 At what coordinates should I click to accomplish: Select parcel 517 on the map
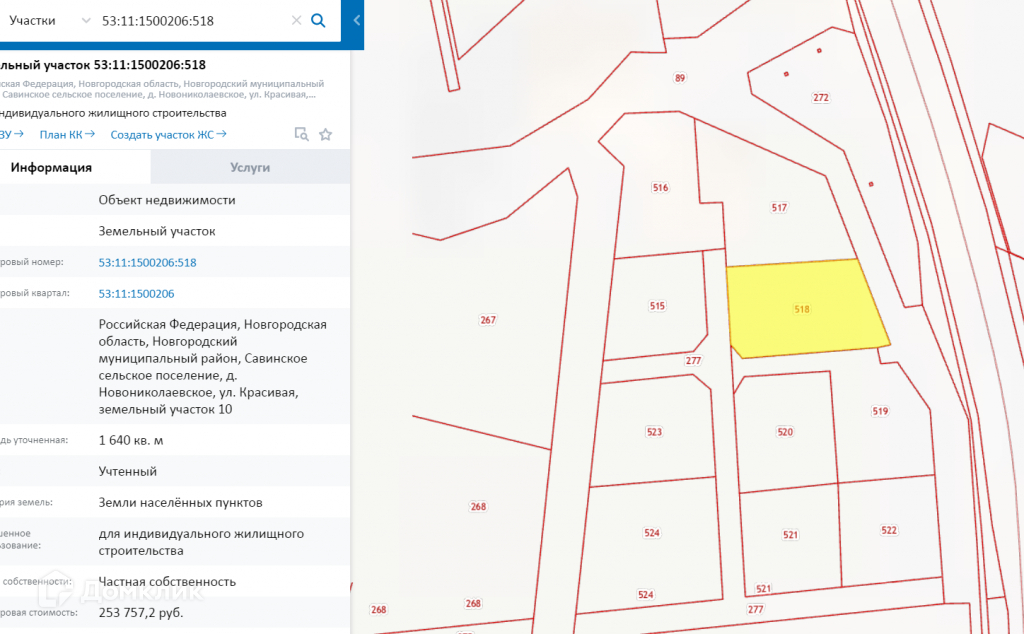coord(779,208)
